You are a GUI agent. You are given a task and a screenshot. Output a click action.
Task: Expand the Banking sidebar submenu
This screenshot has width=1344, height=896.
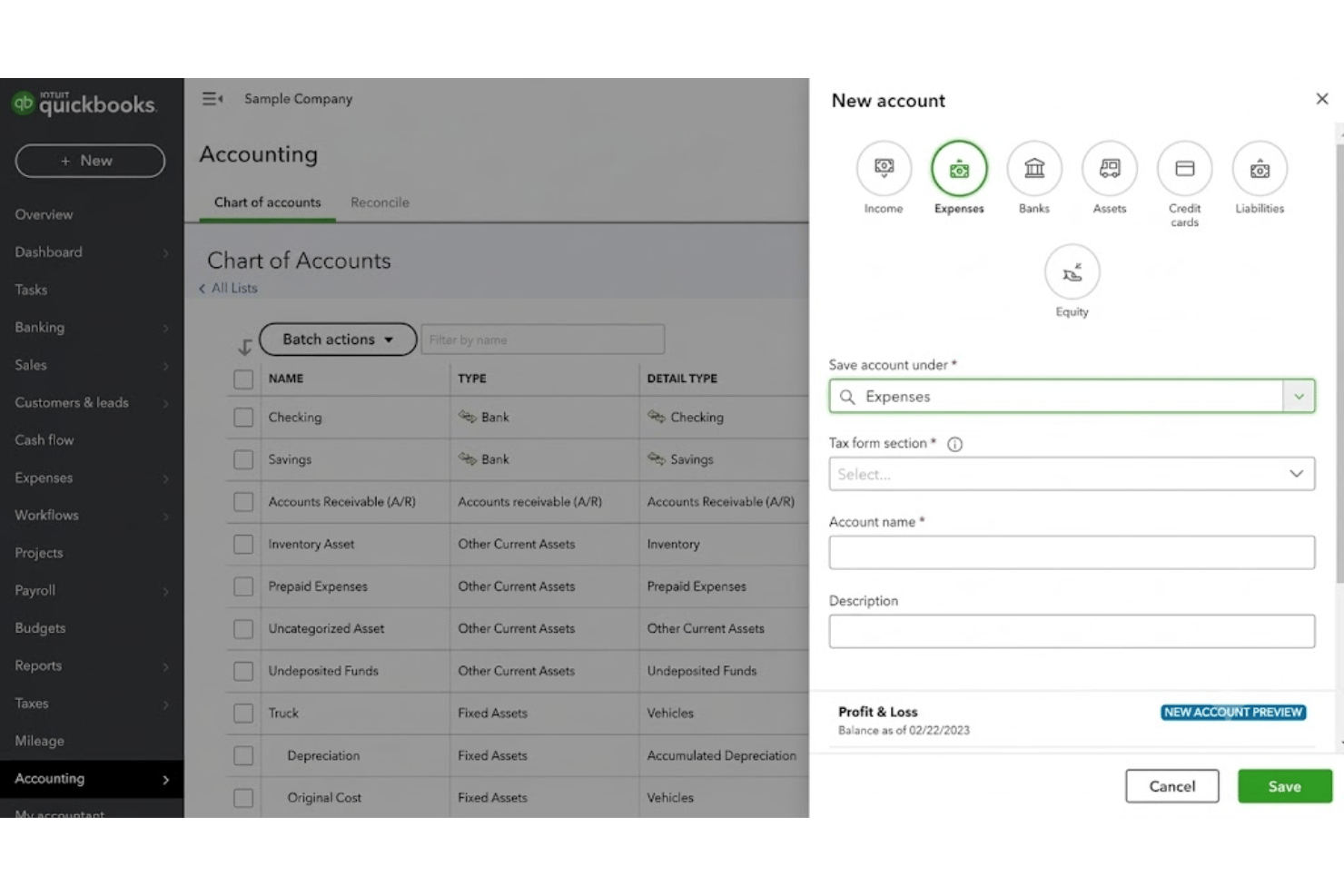click(166, 328)
